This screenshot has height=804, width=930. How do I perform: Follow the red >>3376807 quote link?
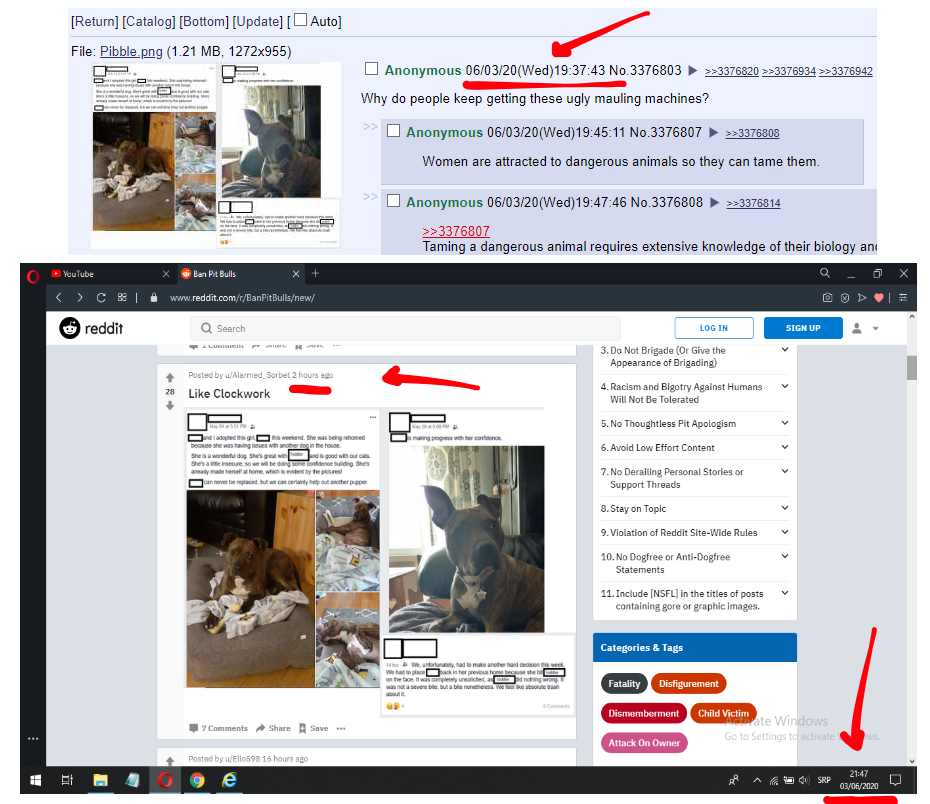[x=456, y=231]
